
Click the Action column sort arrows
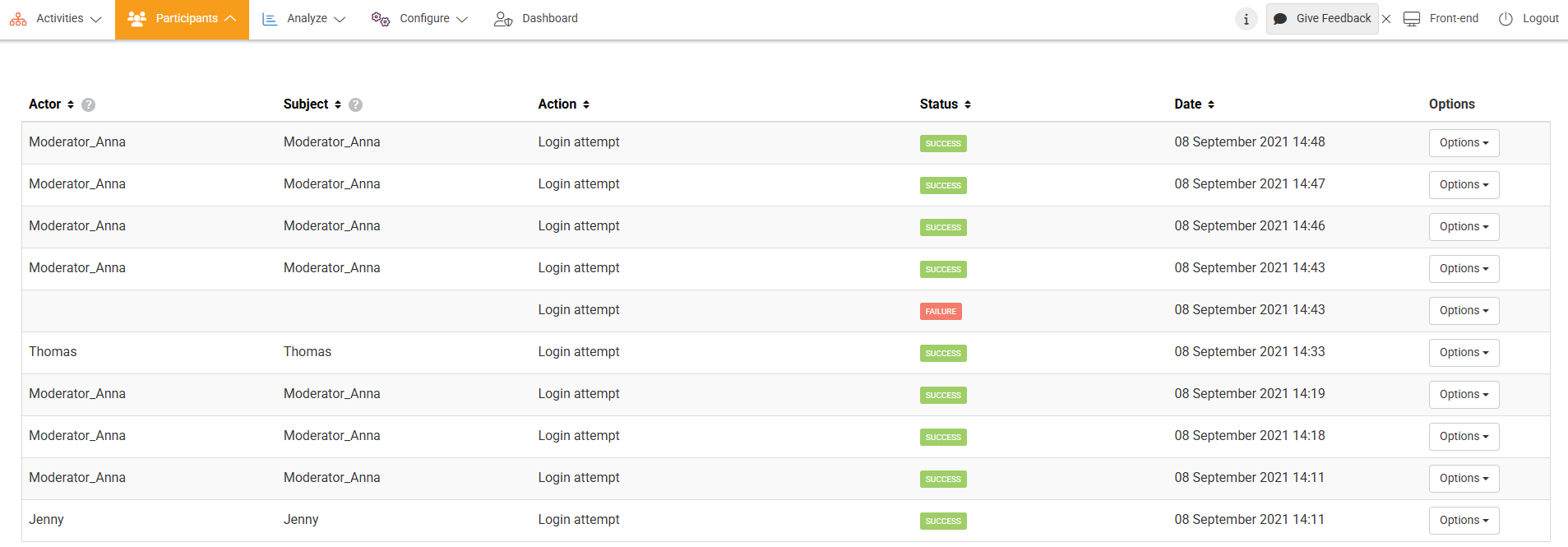coord(586,104)
